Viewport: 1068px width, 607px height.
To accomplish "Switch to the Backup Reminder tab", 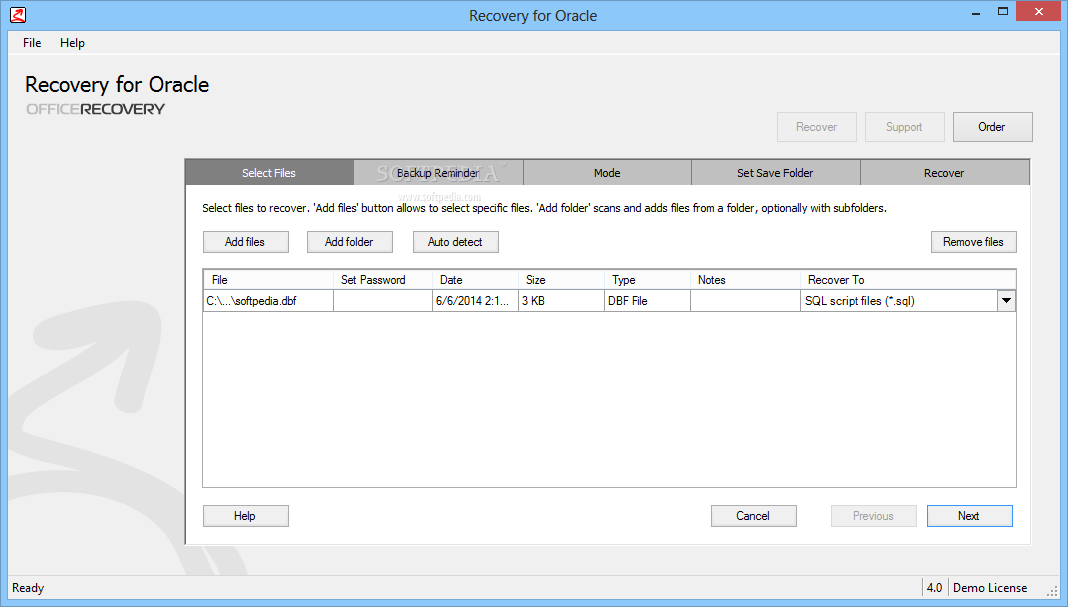I will pos(438,173).
